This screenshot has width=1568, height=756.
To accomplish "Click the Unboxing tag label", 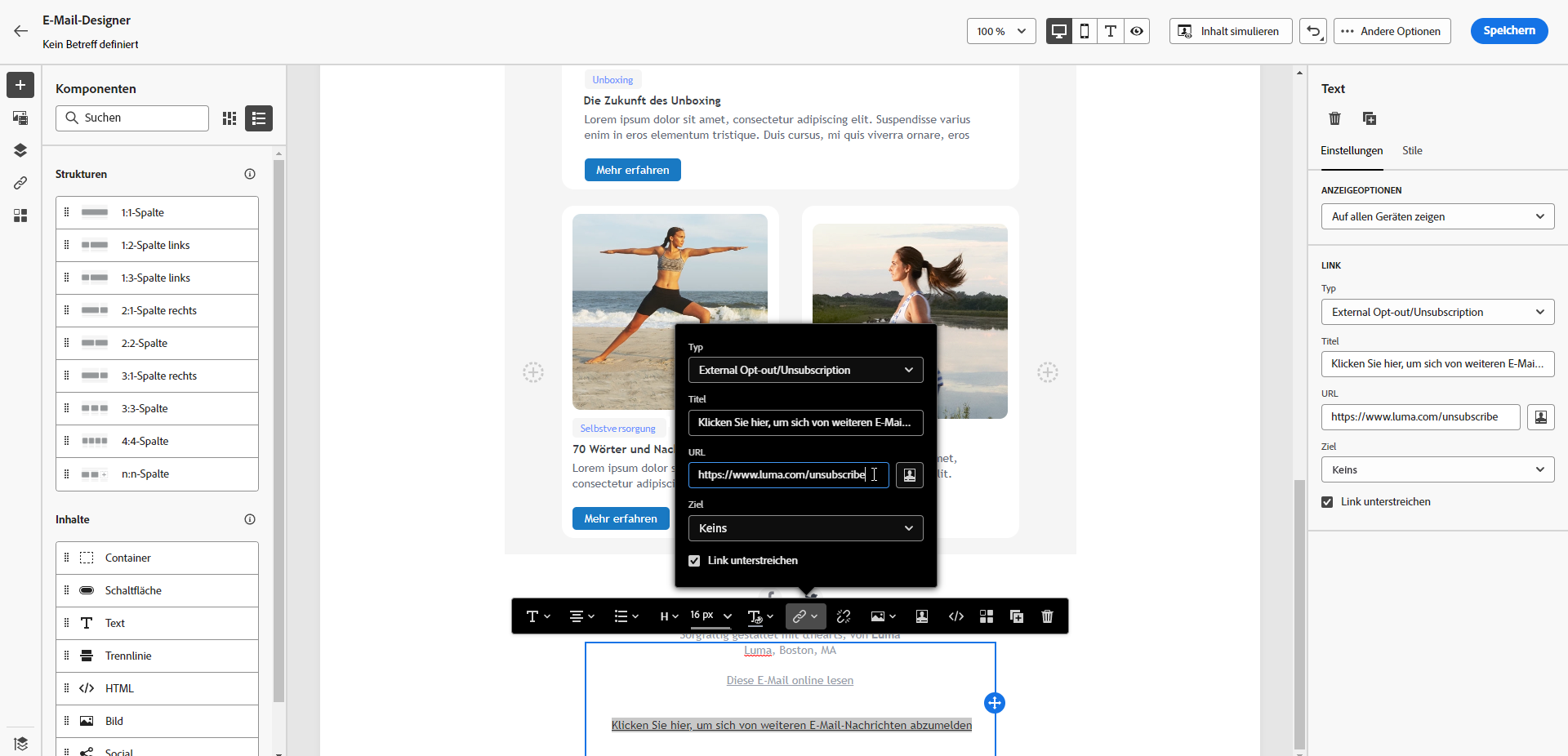I will [612, 80].
